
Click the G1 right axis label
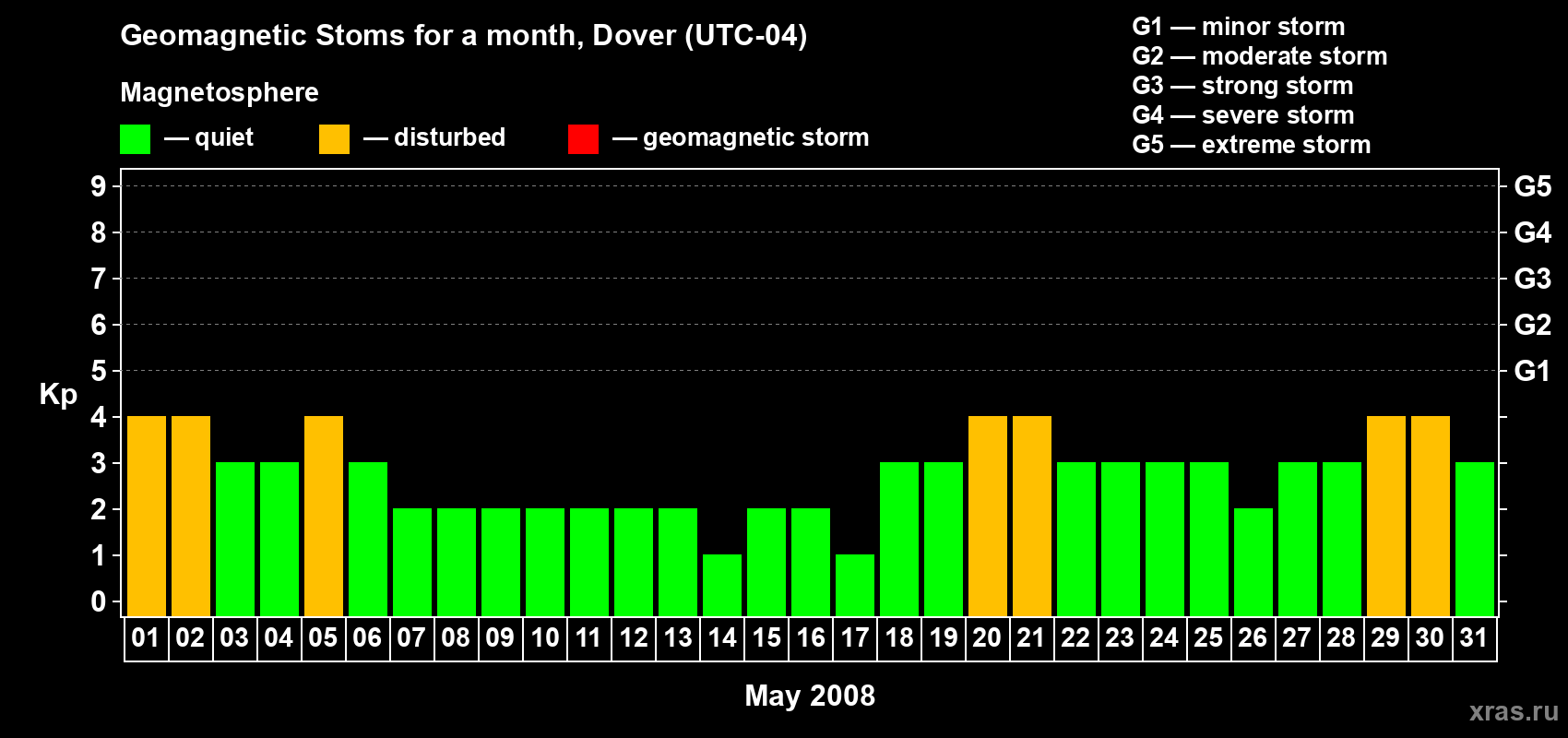(1533, 371)
